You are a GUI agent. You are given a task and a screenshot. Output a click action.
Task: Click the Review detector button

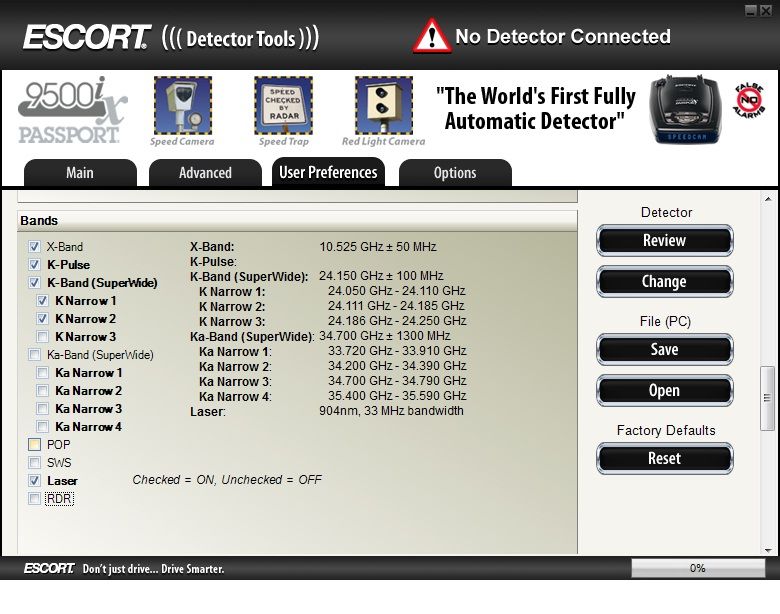coord(665,240)
